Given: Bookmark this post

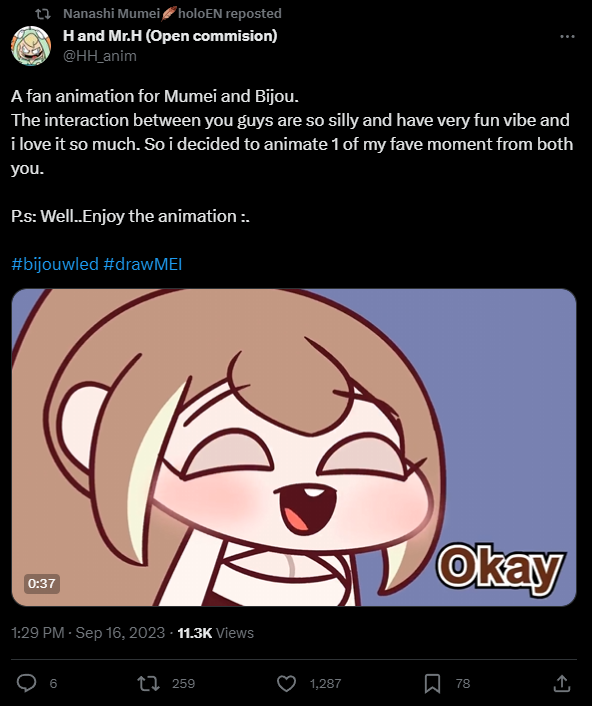Looking at the screenshot, I should (432, 683).
